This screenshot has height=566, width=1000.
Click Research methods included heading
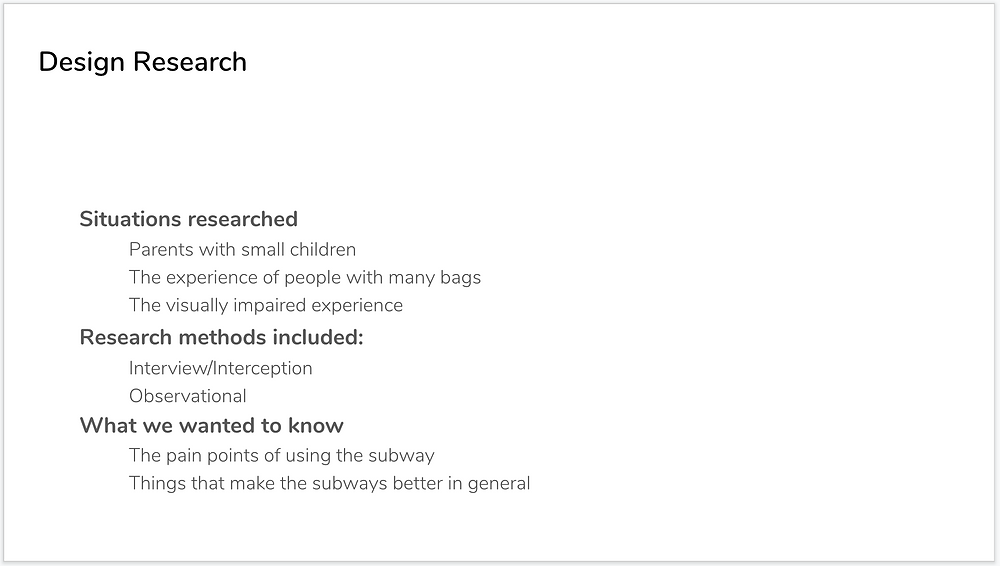(221, 337)
